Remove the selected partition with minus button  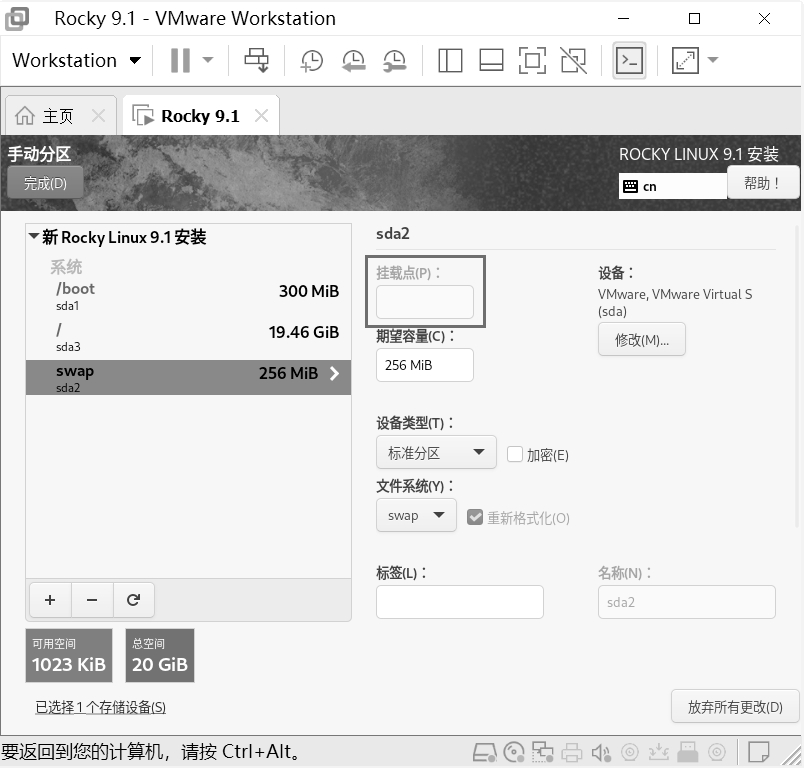click(x=92, y=600)
